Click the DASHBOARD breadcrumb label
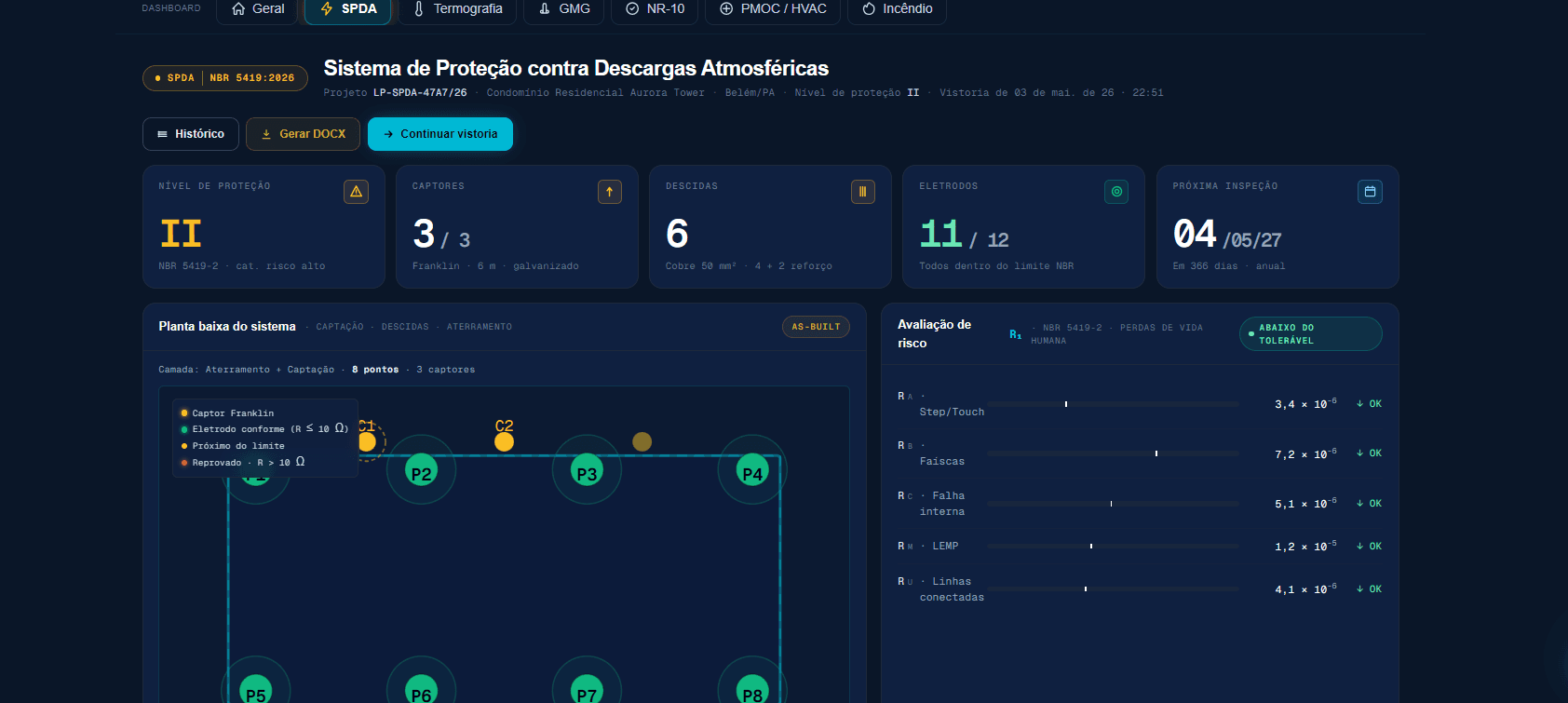The height and width of the screenshot is (703, 1568). pos(171,8)
